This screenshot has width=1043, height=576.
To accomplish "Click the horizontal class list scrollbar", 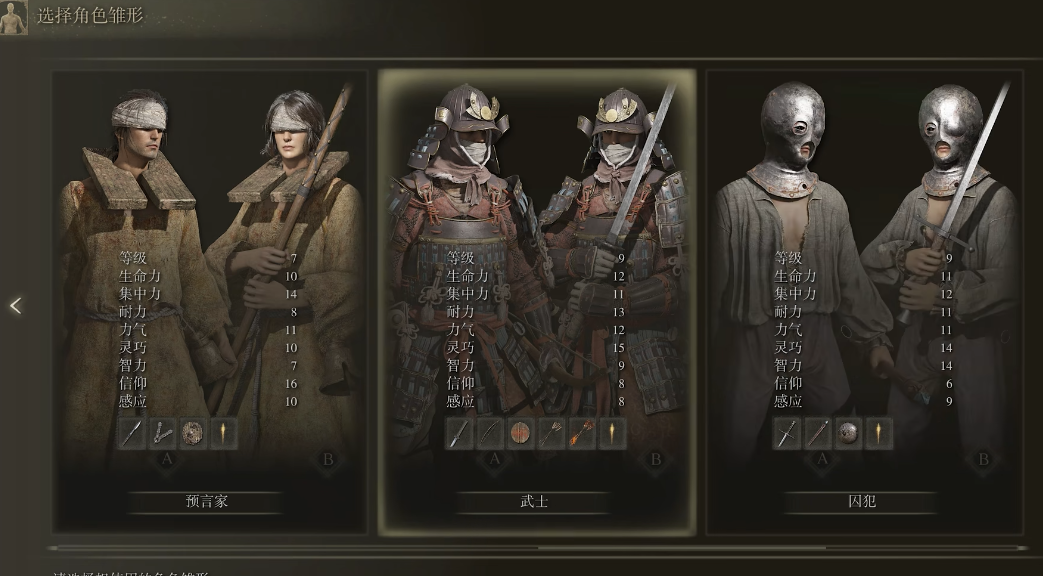I will (x=537, y=548).
